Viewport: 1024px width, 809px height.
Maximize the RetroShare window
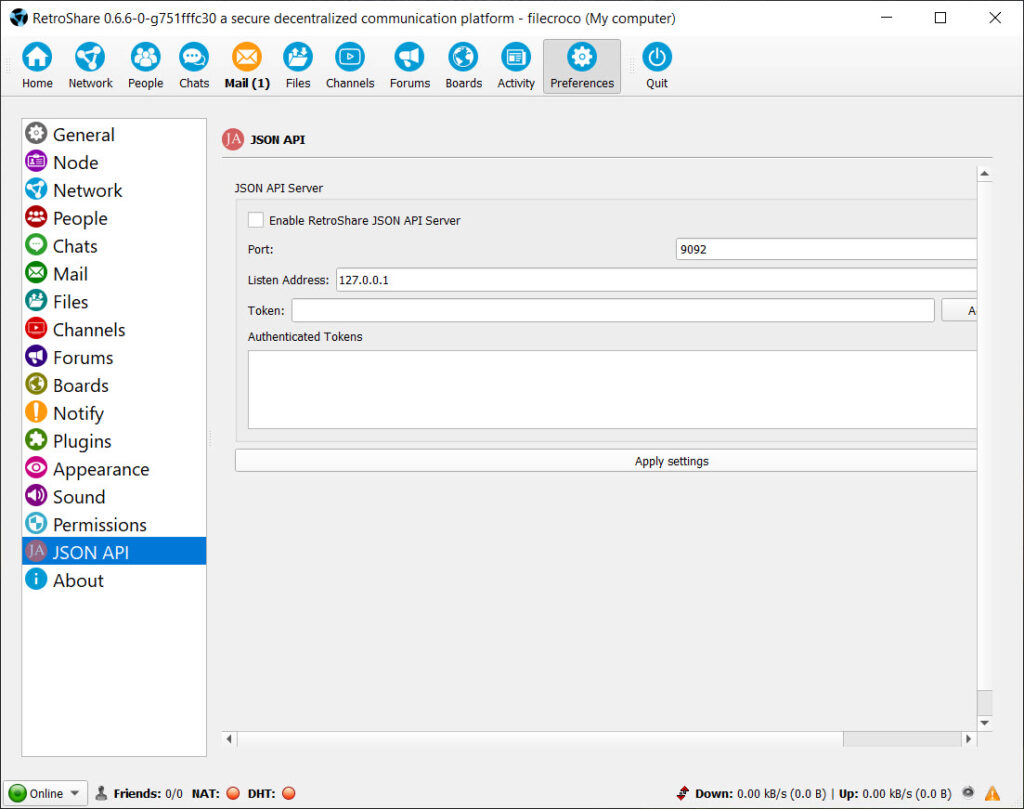click(940, 18)
